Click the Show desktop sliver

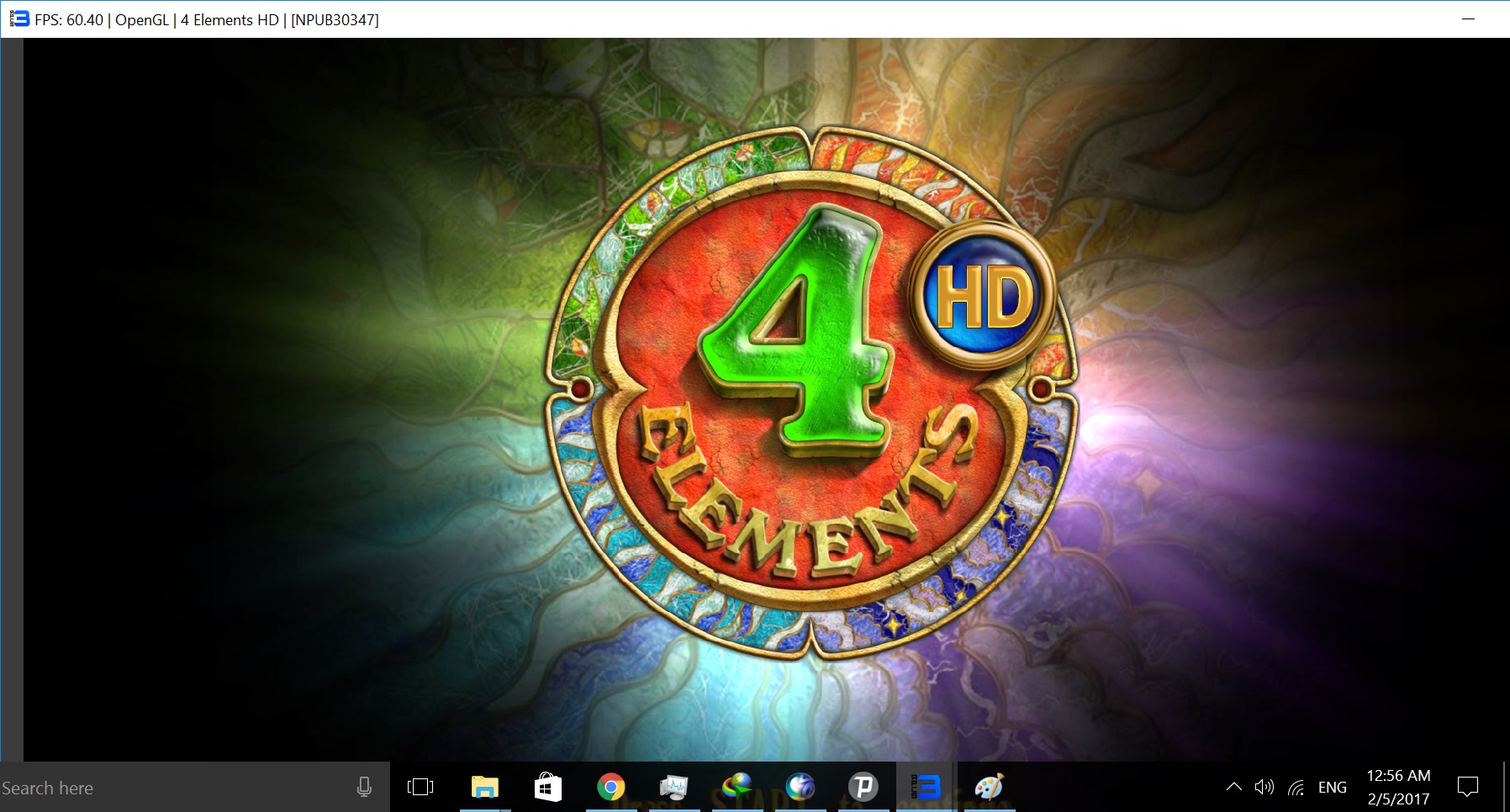(1506, 788)
